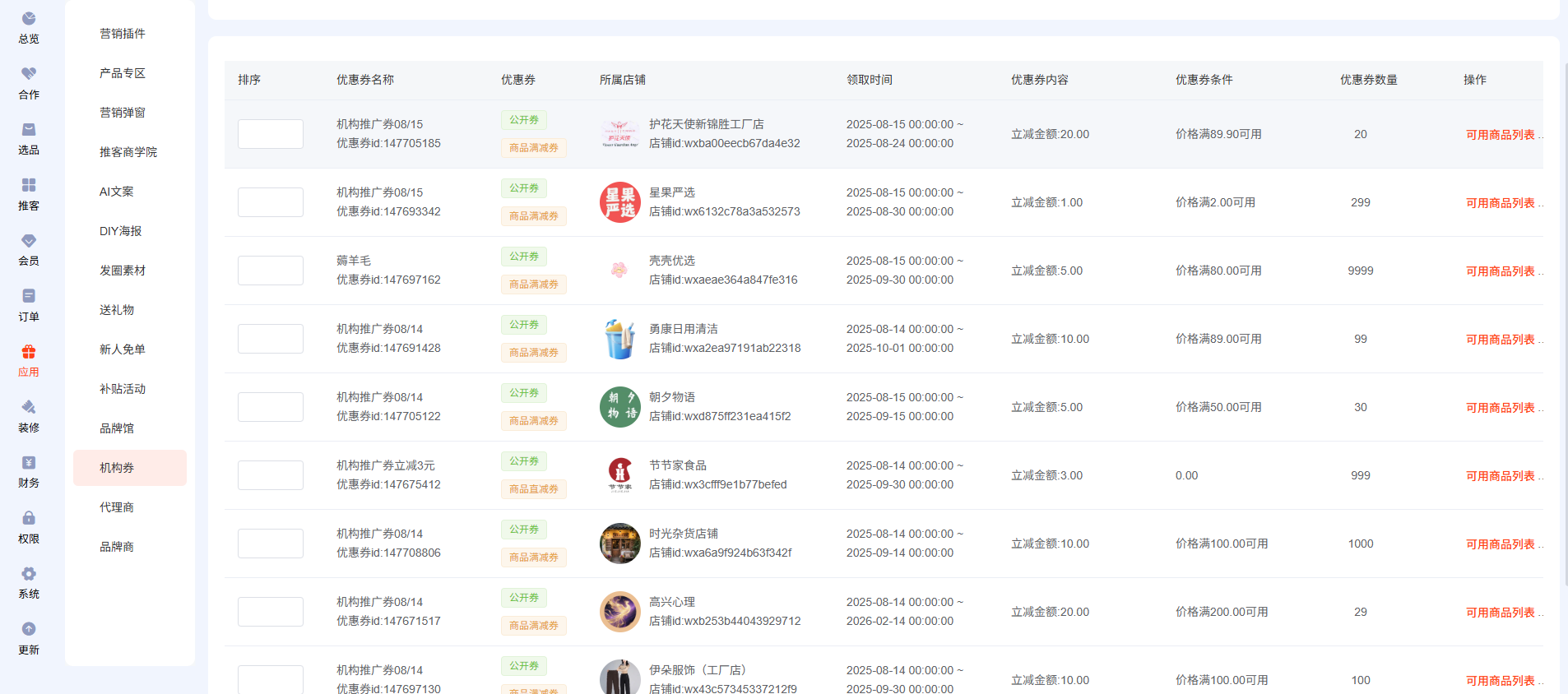Select the 推客 sidebar icon
The height and width of the screenshot is (694, 1568).
[29, 186]
